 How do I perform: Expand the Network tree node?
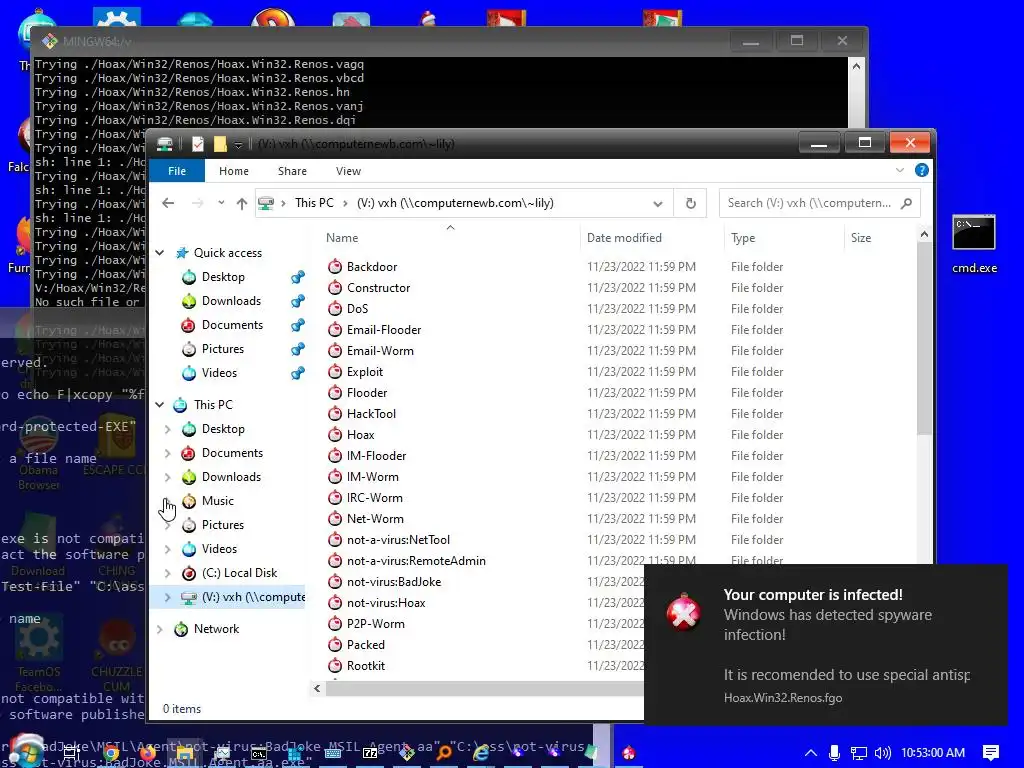pos(159,629)
